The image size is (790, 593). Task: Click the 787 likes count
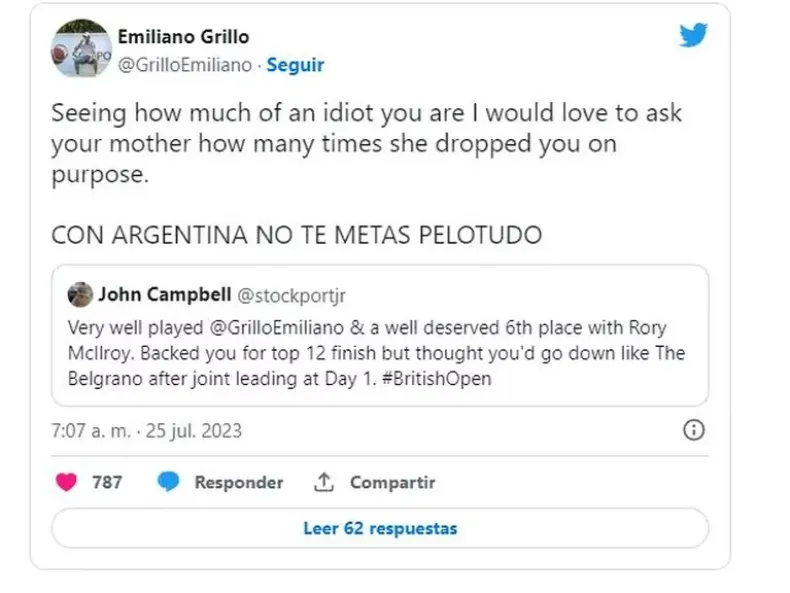(x=107, y=482)
